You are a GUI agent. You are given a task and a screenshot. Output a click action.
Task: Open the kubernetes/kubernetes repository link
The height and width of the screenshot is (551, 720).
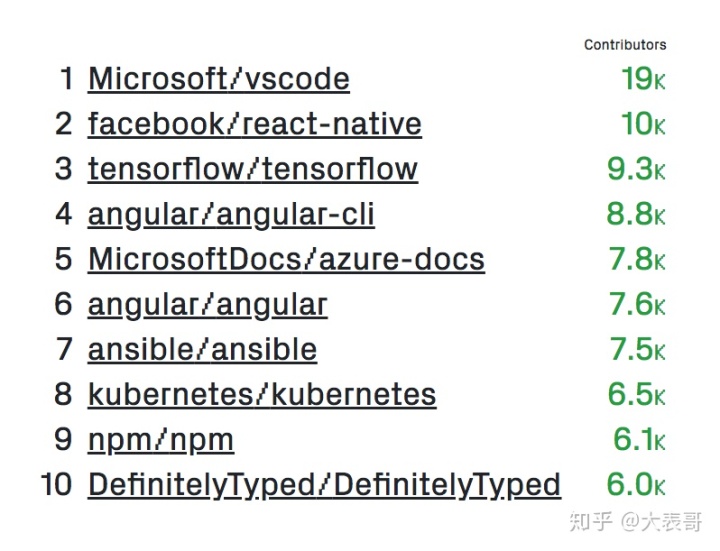[x=262, y=394]
